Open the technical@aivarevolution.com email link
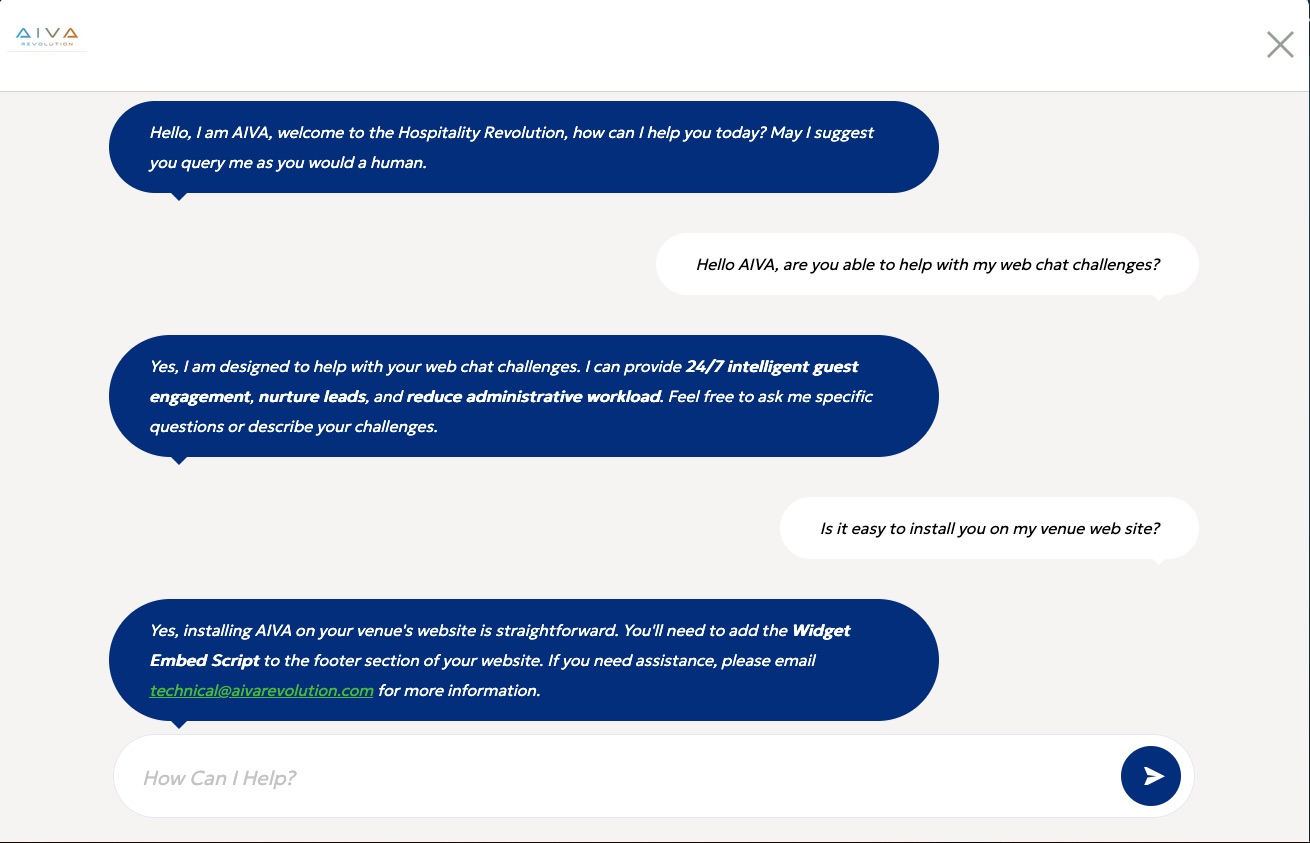This screenshot has width=1310, height=843. pyautogui.click(x=261, y=691)
